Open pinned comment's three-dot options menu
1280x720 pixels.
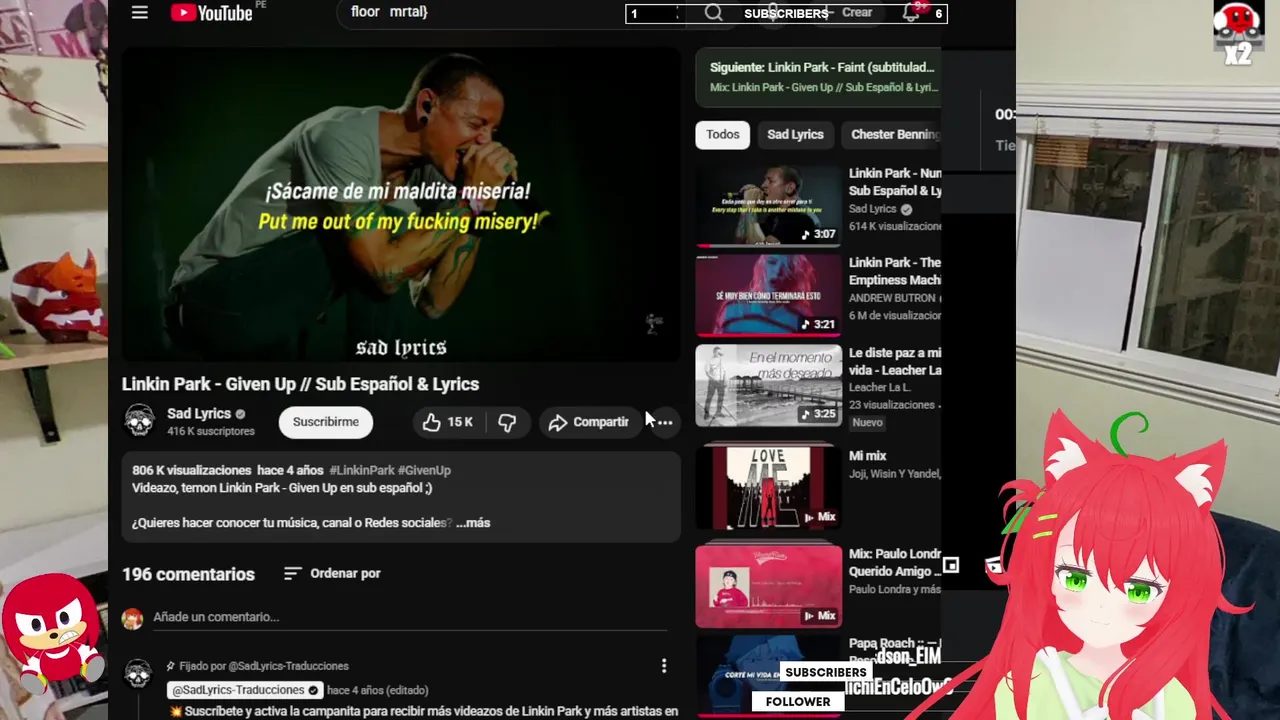click(x=663, y=666)
